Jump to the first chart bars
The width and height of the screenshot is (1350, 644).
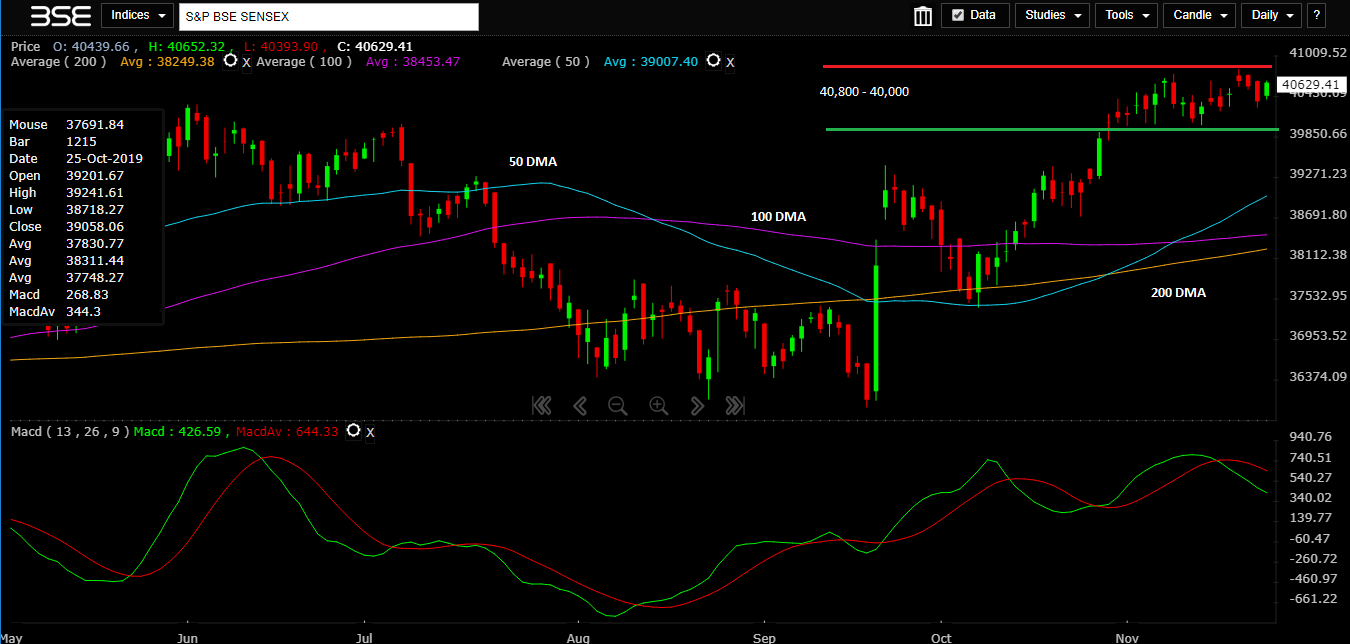[x=541, y=405]
